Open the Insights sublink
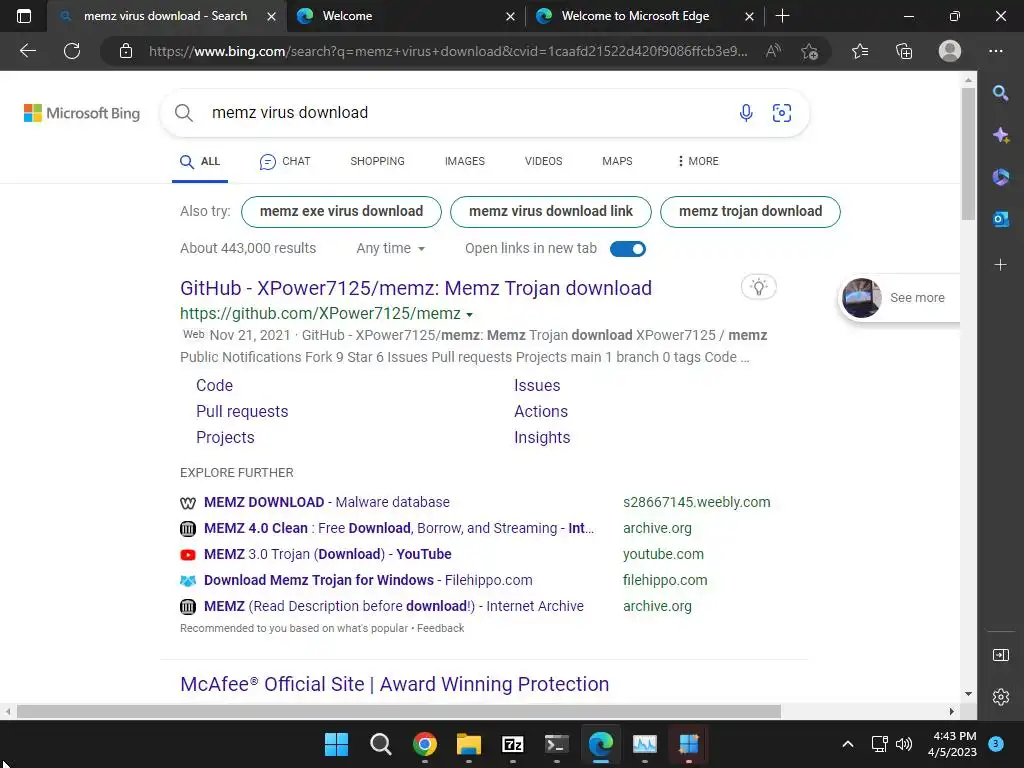The height and width of the screenshot is (768, 1024). point(542,438)
